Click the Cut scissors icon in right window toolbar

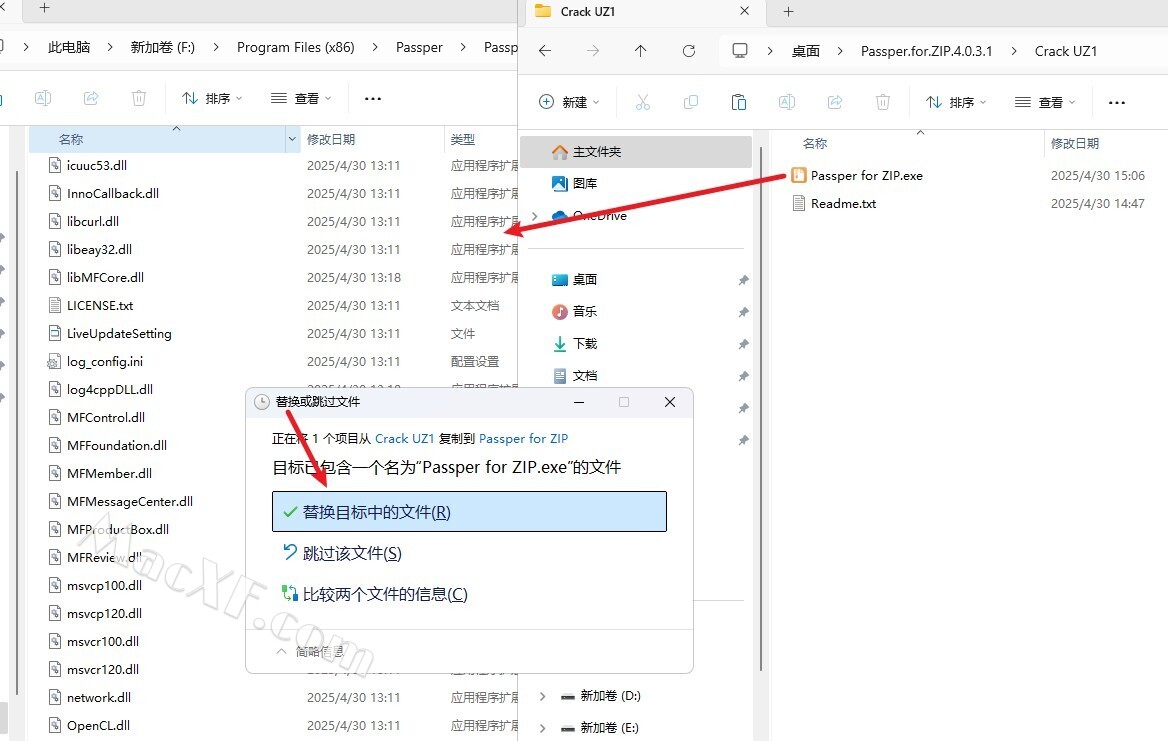[x=643, y=102]
